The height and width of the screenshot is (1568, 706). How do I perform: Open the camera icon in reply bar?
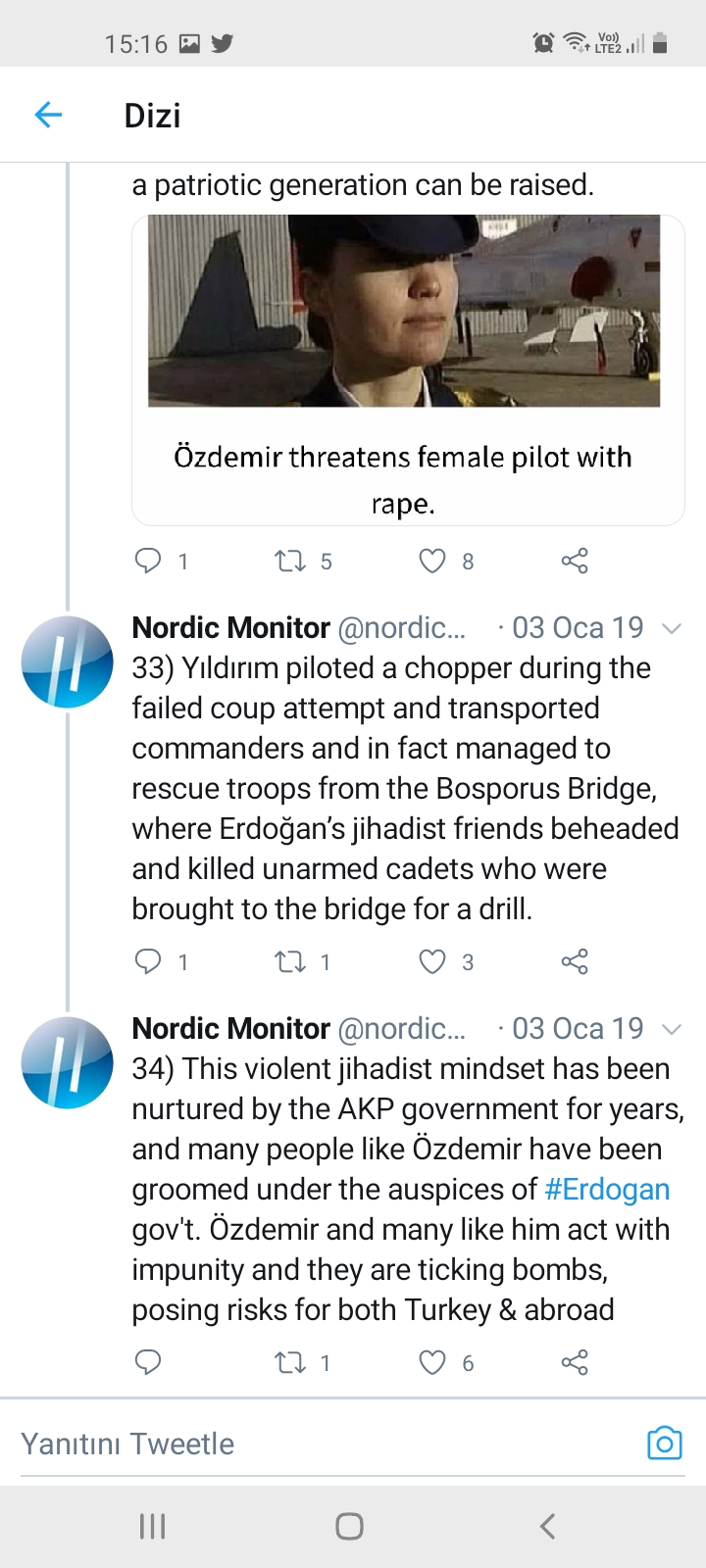pyautogui.click(x=664, y=1443)
